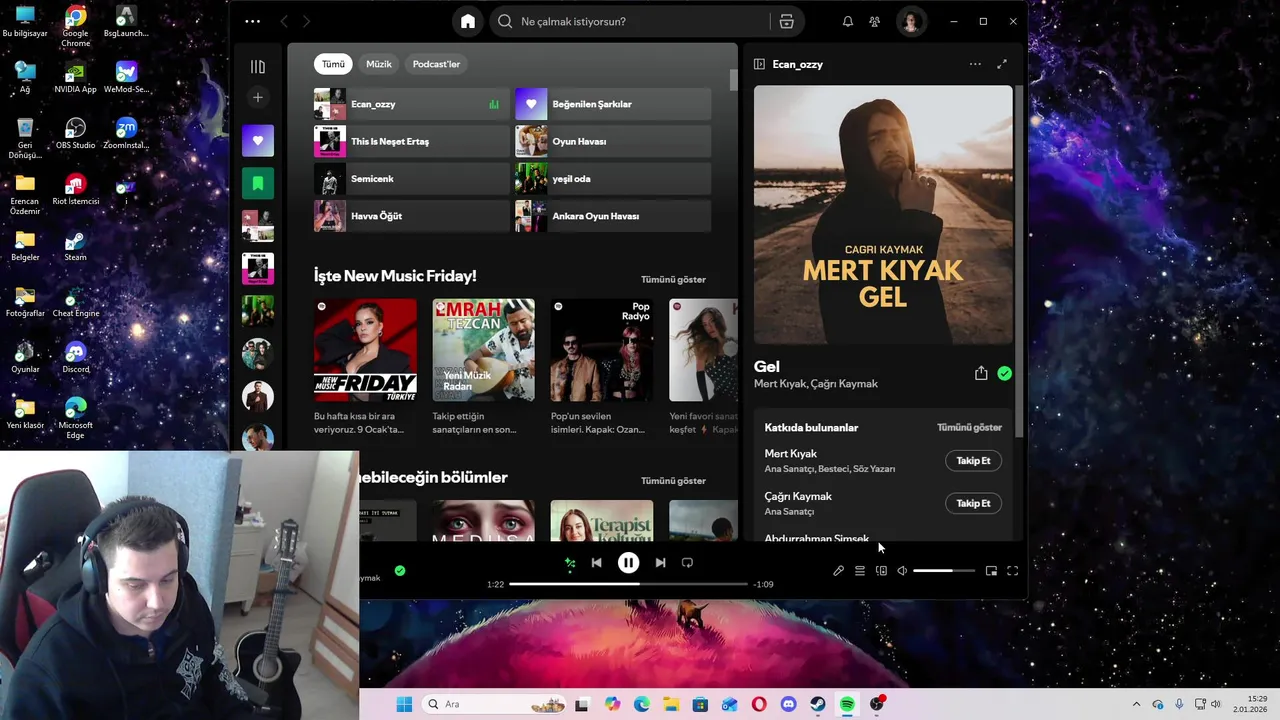Pause the playing song
The width and height of the screenshot is (1280, 720).
(628, 563)
